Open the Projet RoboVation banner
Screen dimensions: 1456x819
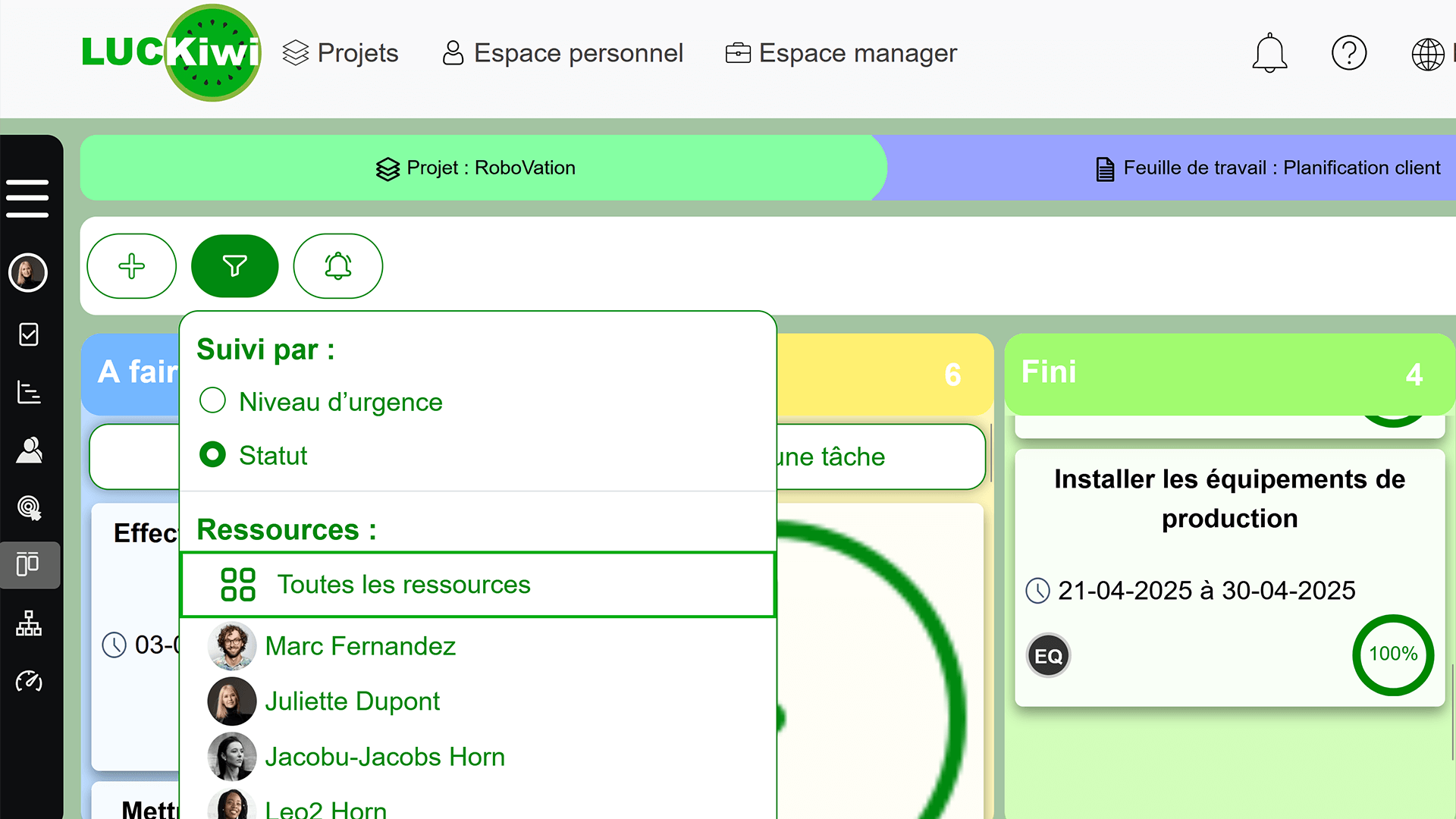tap(483, 168)
